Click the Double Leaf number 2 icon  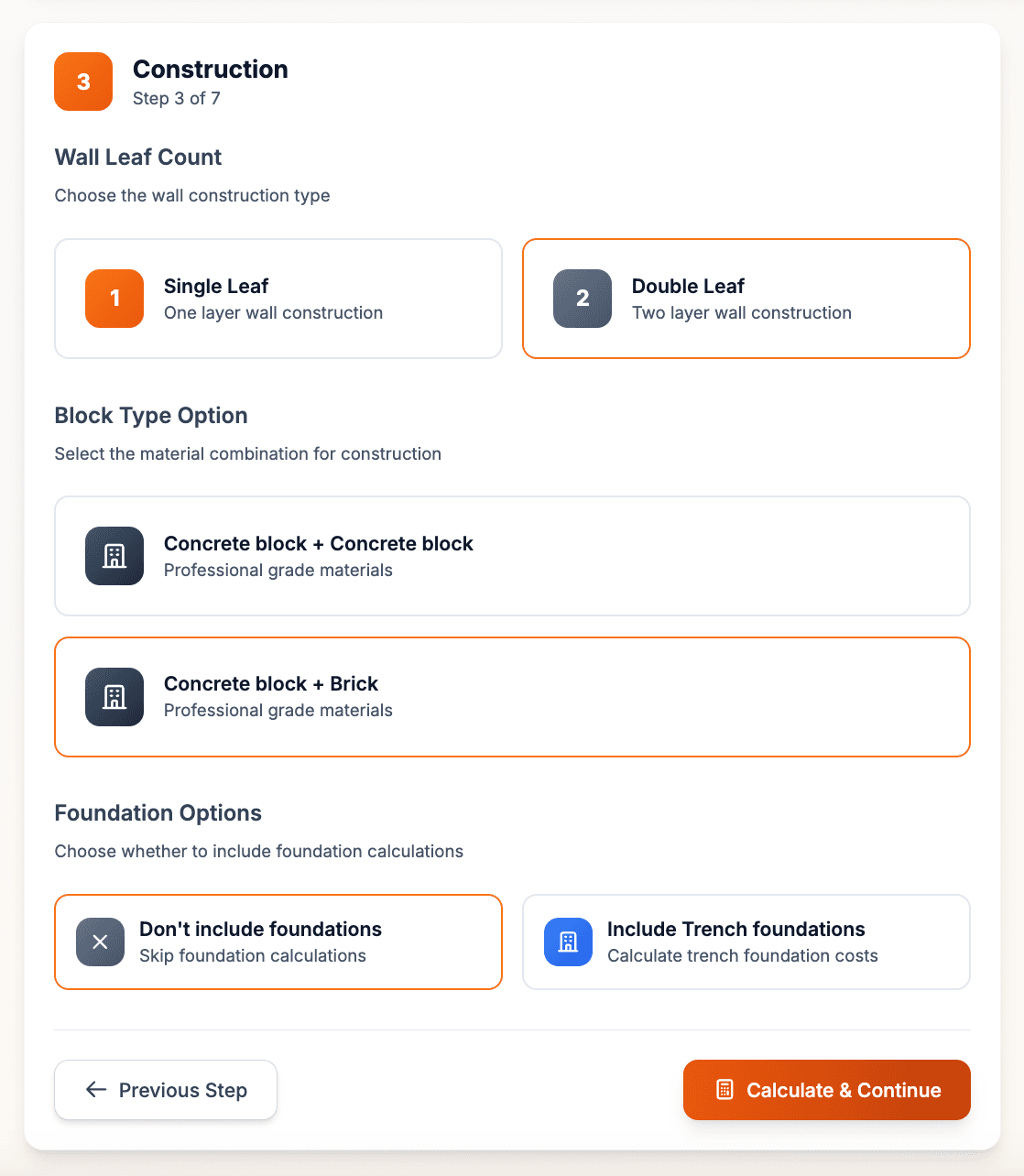coord(583,299)
